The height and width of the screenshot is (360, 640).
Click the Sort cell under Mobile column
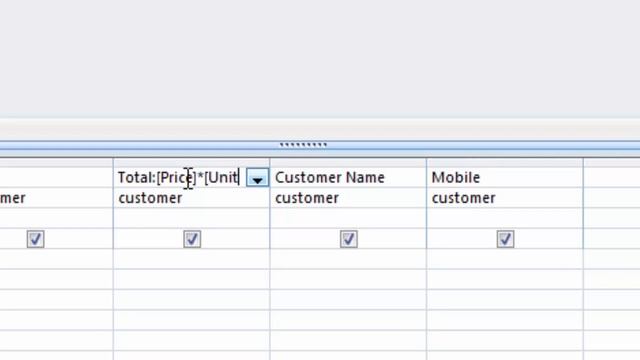pyautogui.click(x=505, y=218)
